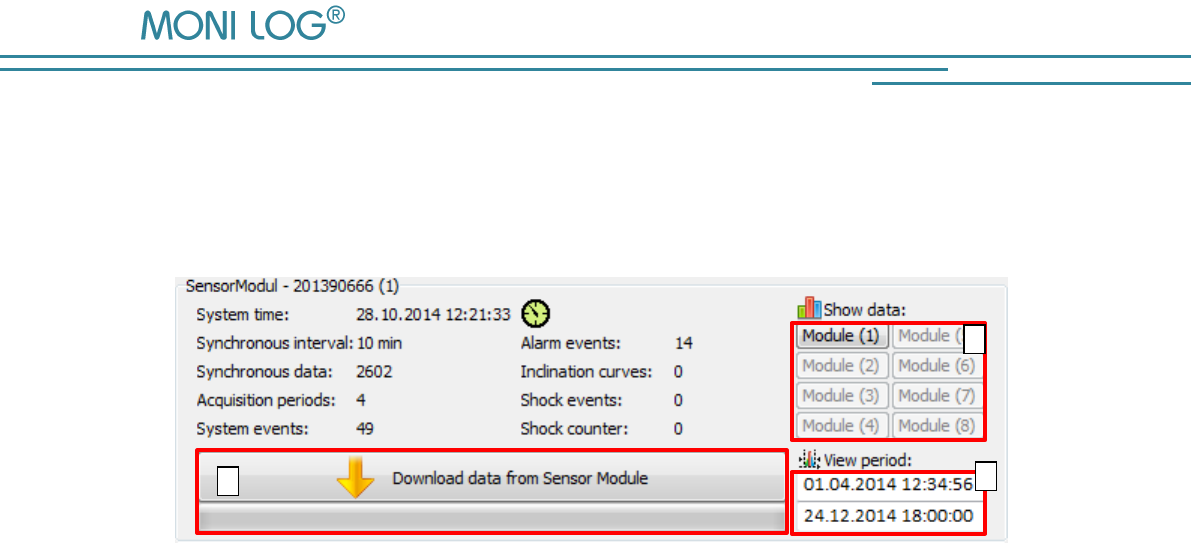Select the Module (1) button
Image resolution: width=1191 pixels, height=543 pixels.
coord(842,336)
